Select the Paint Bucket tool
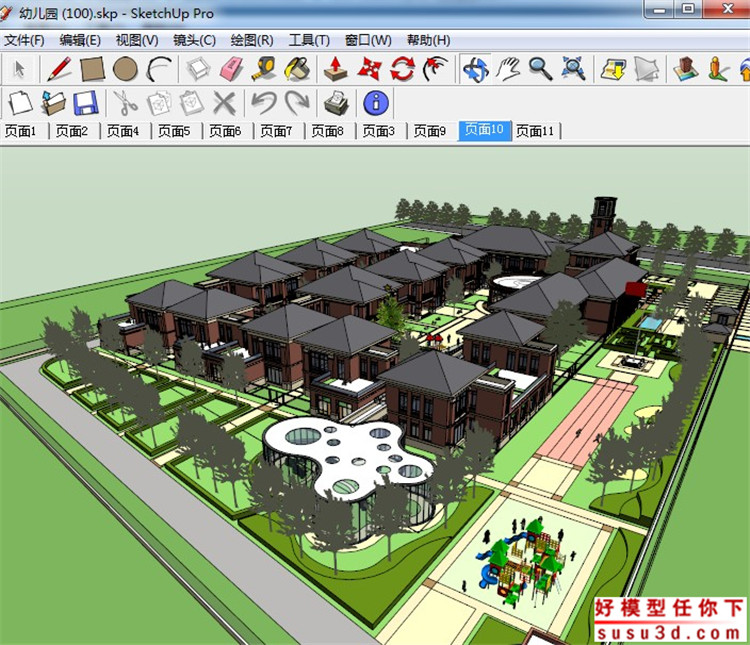Image resolution: width=750 pixels, height=645 pixels. click(297, 69)
